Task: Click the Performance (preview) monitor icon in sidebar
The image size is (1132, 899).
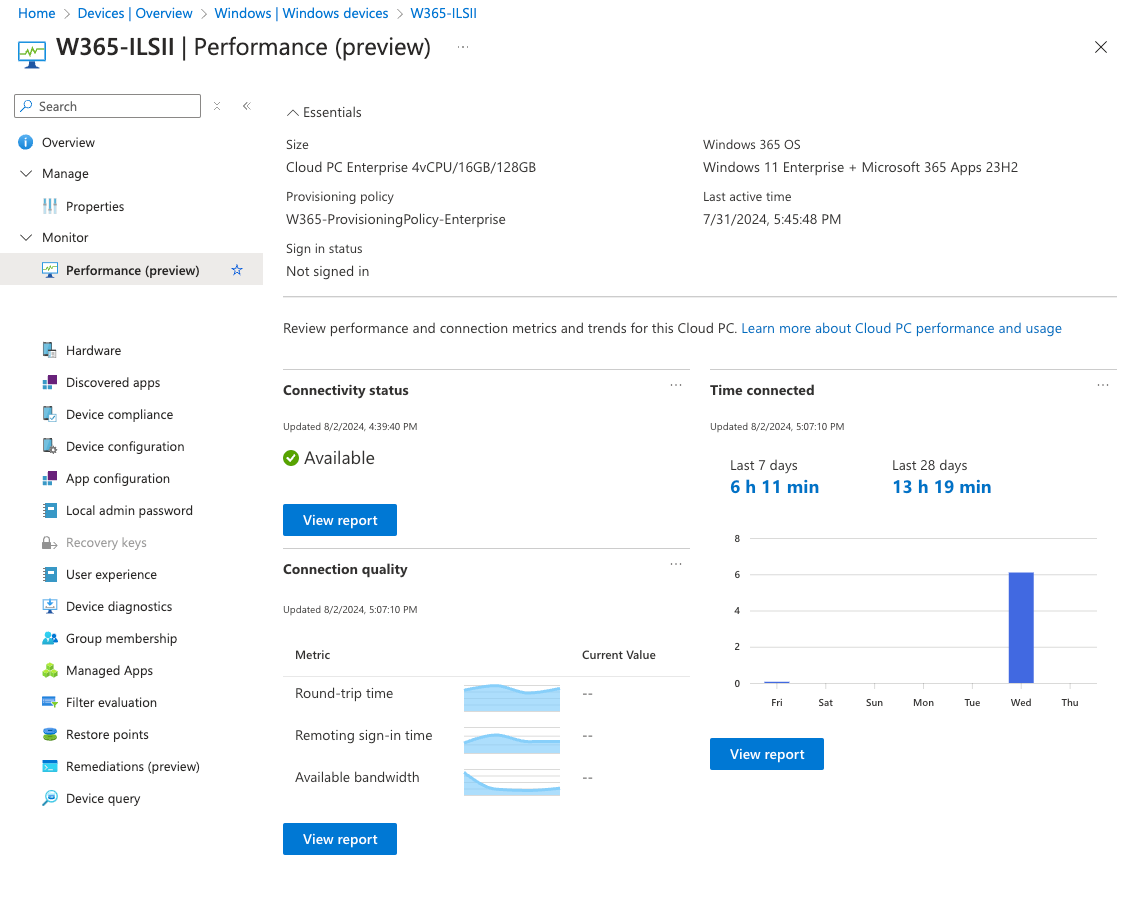Action: point(50,270)
